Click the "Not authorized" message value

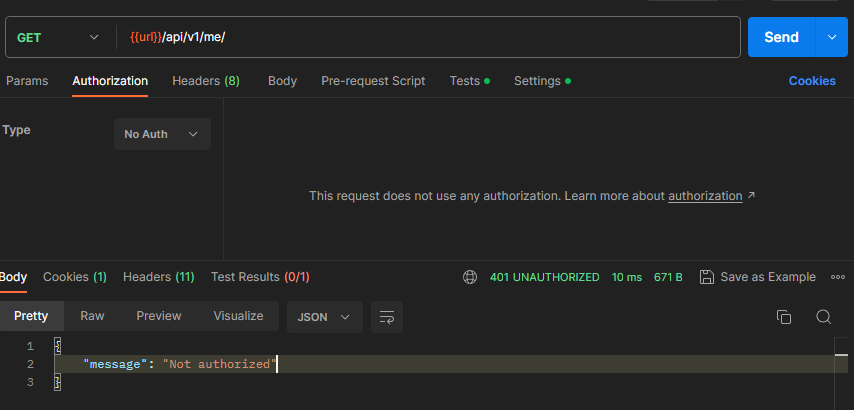219,364
